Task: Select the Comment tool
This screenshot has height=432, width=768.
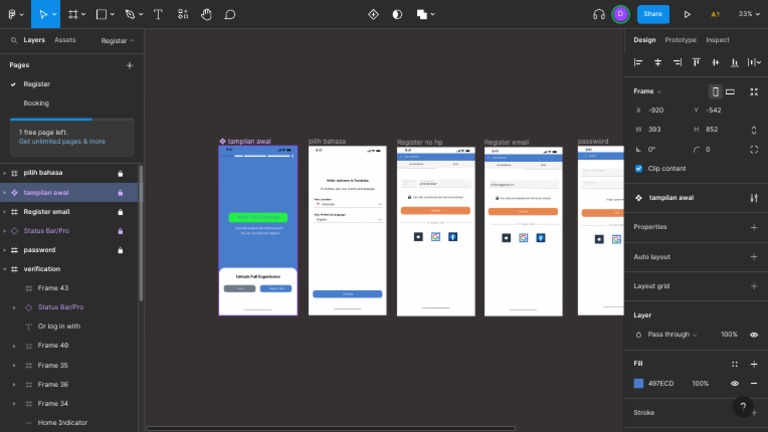Action: click(230, 14)
